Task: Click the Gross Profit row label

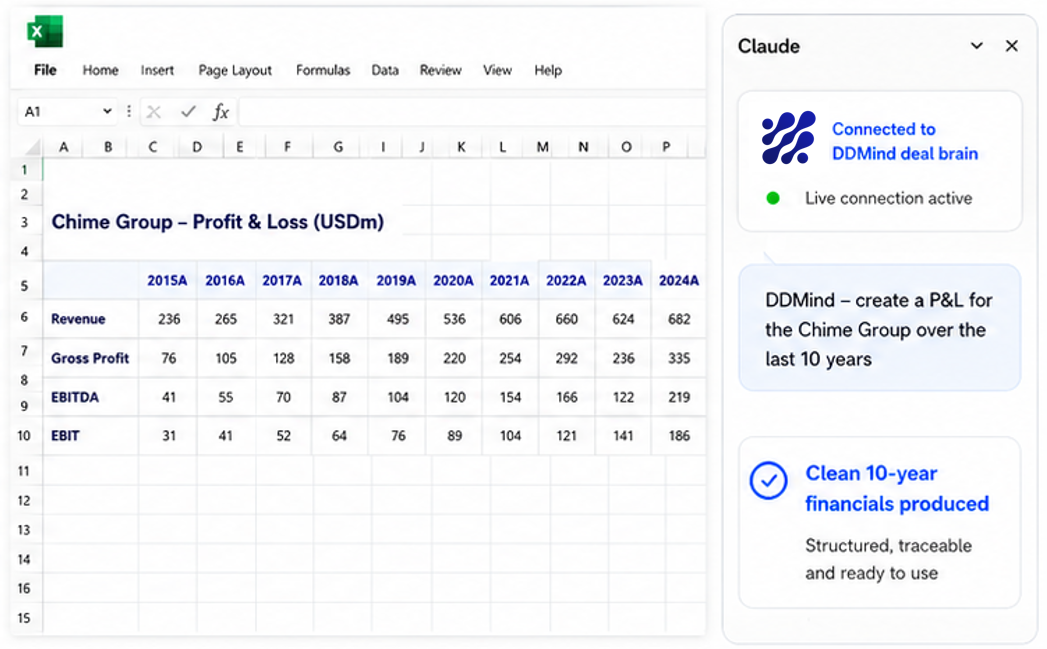Action: (x=90, y=359)
